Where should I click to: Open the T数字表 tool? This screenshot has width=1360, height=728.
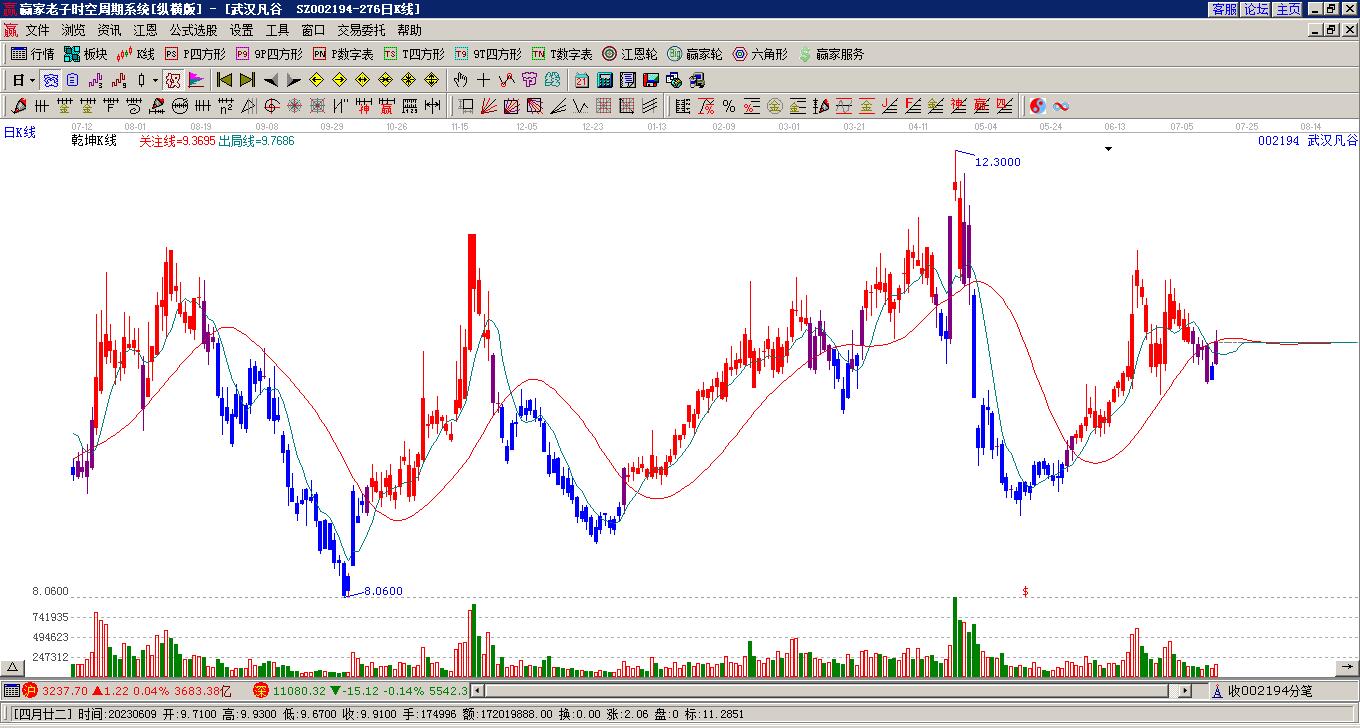pos(562,54)
